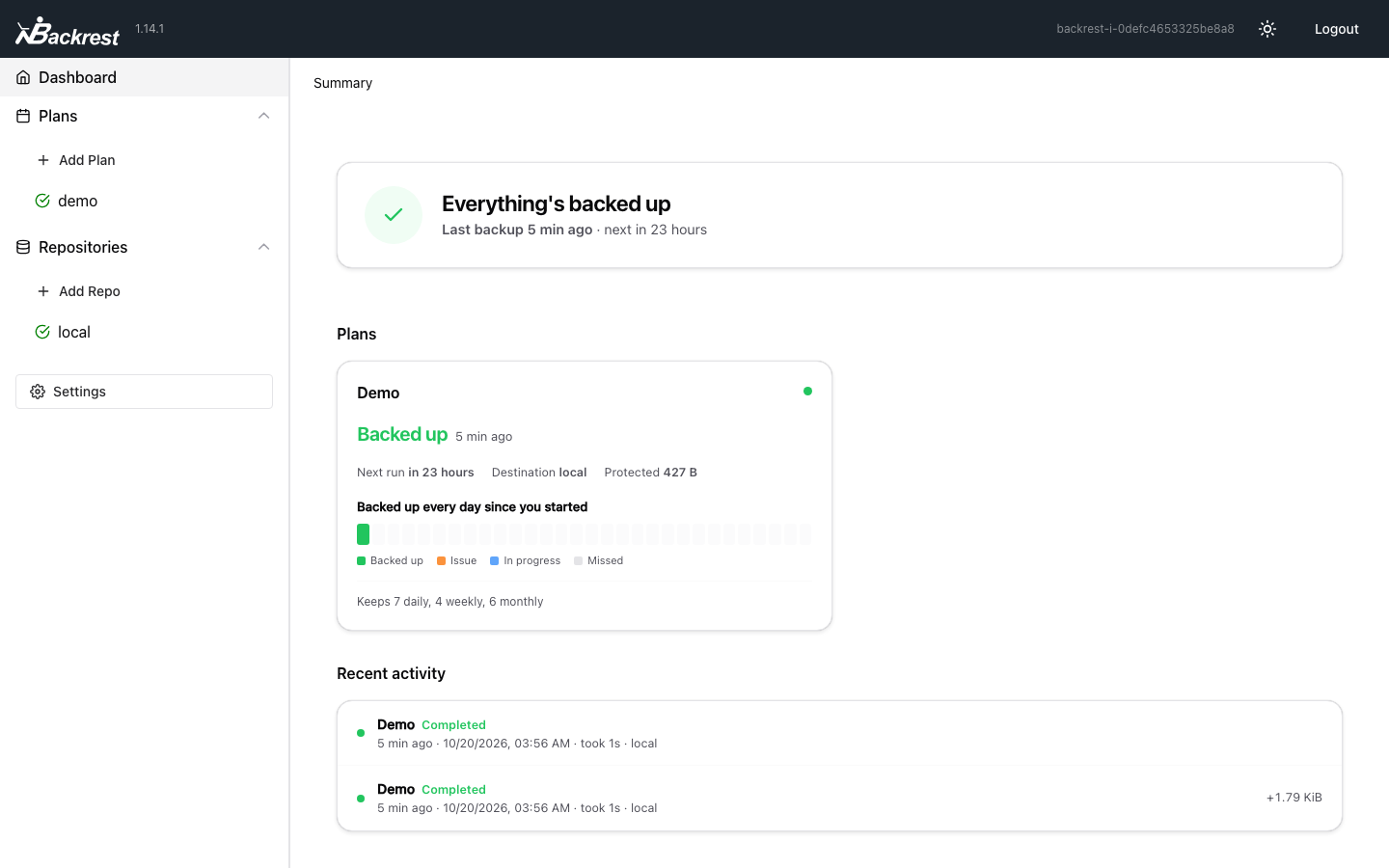
Task: Open the Dashboard menu item
Action: [x=145, y=77]
